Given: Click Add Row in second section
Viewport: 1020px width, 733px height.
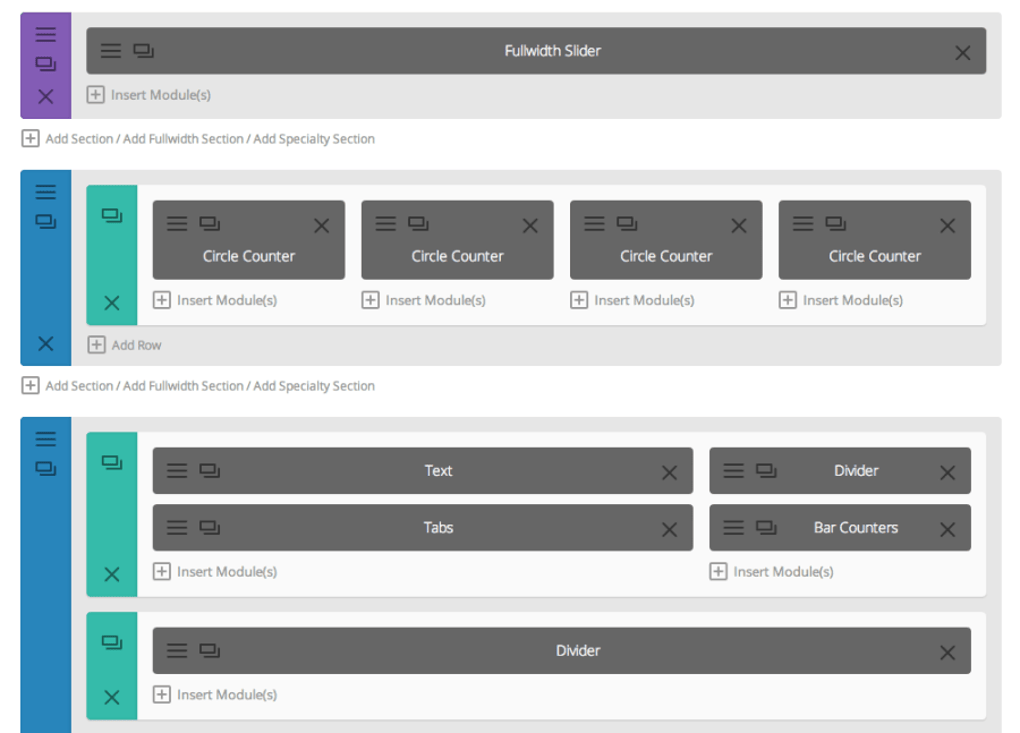Looking at the screenshot, I should [x=136, y=345].
